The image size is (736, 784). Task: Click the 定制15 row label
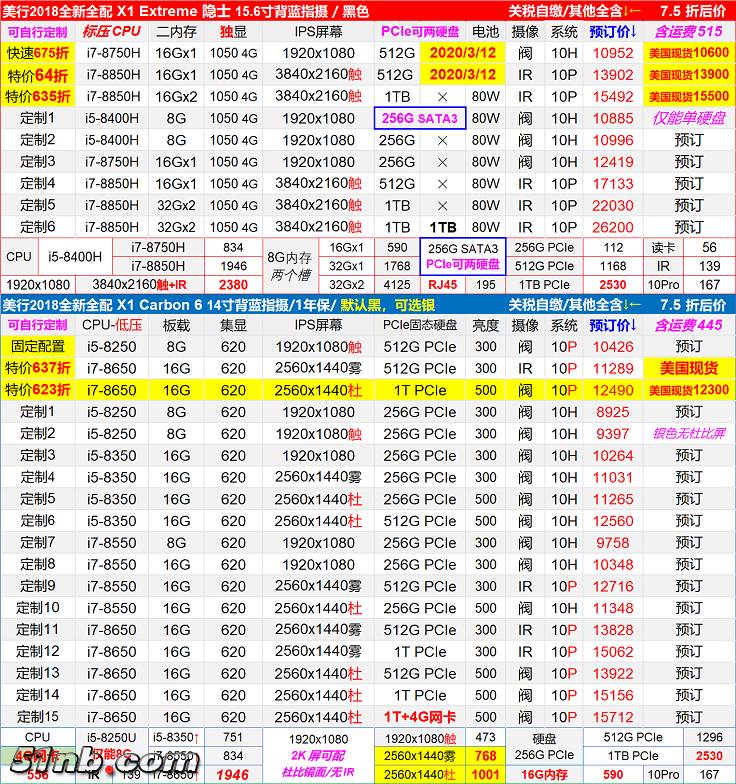(x=37, y=717)
